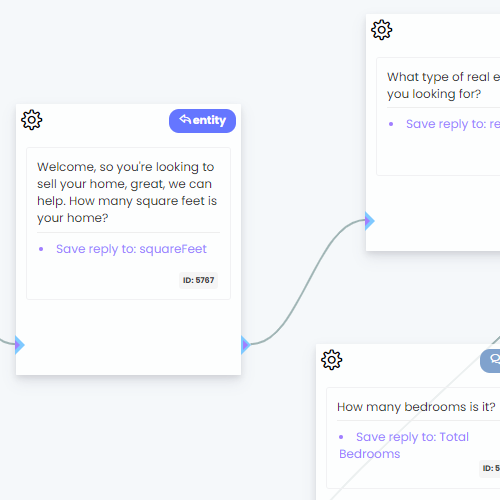The height and width of the screenshot is (500, 500).
Task: Click the ID: 5767 badge
Action: (x=198, y=280)
